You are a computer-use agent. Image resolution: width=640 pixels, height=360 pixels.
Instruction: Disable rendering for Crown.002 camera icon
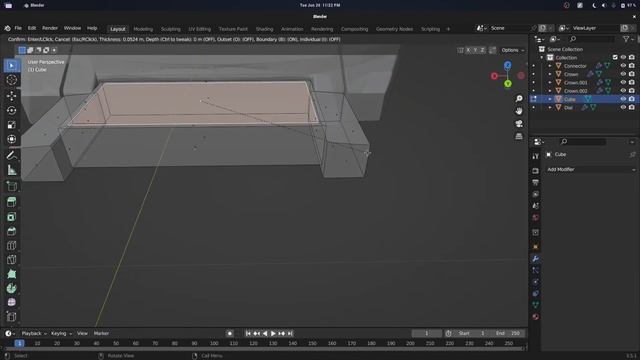click(631, 91)
